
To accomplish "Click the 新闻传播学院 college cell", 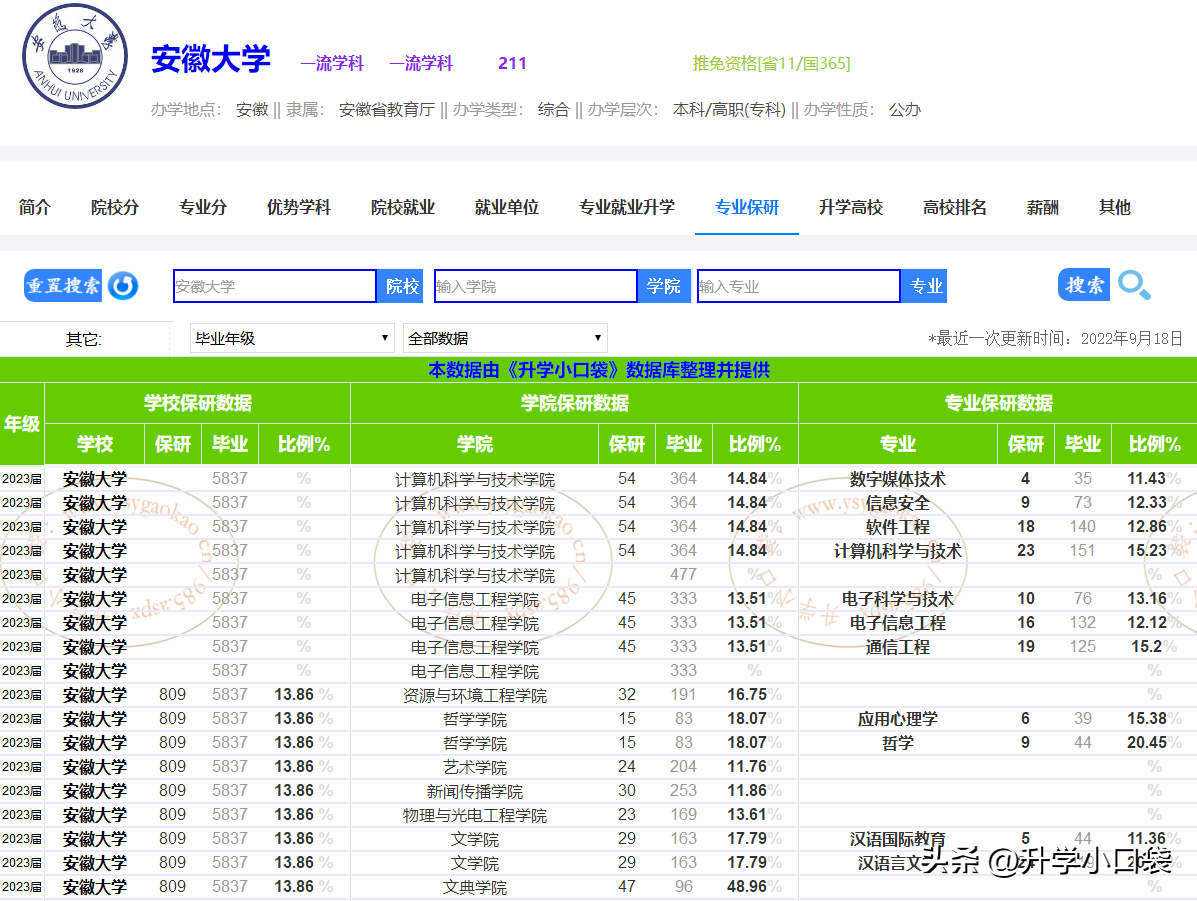I will coord(475,791).
